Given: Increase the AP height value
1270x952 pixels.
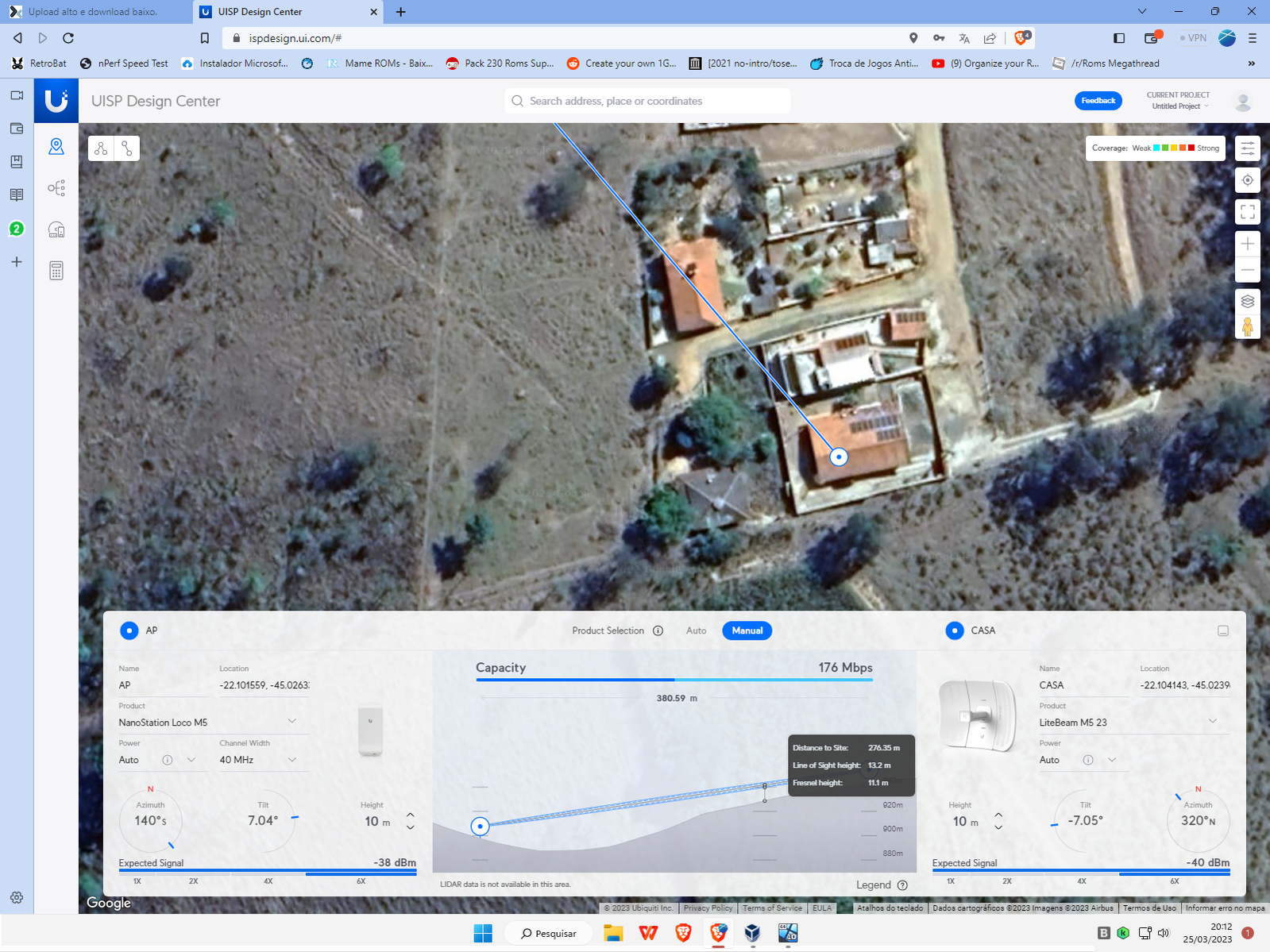Looking at the screenshot, I should 411,815.
